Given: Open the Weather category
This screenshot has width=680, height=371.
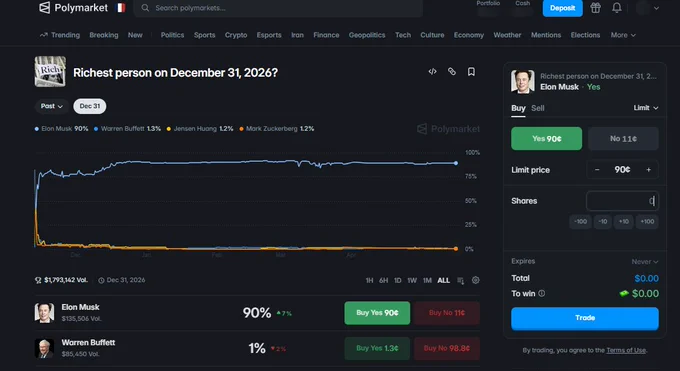Looking at the screenshot, I should pyautogui.click(x=507, y=35).
